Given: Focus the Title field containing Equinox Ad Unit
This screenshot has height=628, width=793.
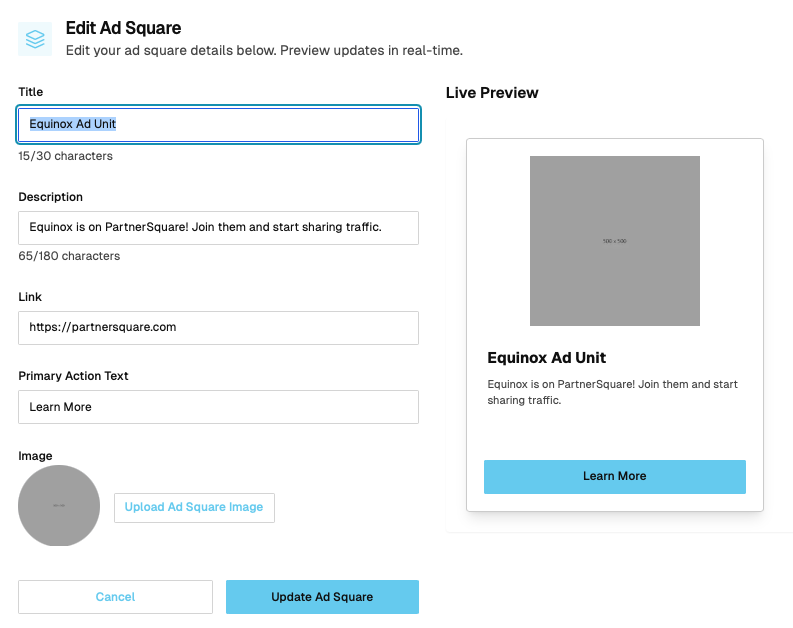Looking at the screenshot, I should [x=218, y=124].
